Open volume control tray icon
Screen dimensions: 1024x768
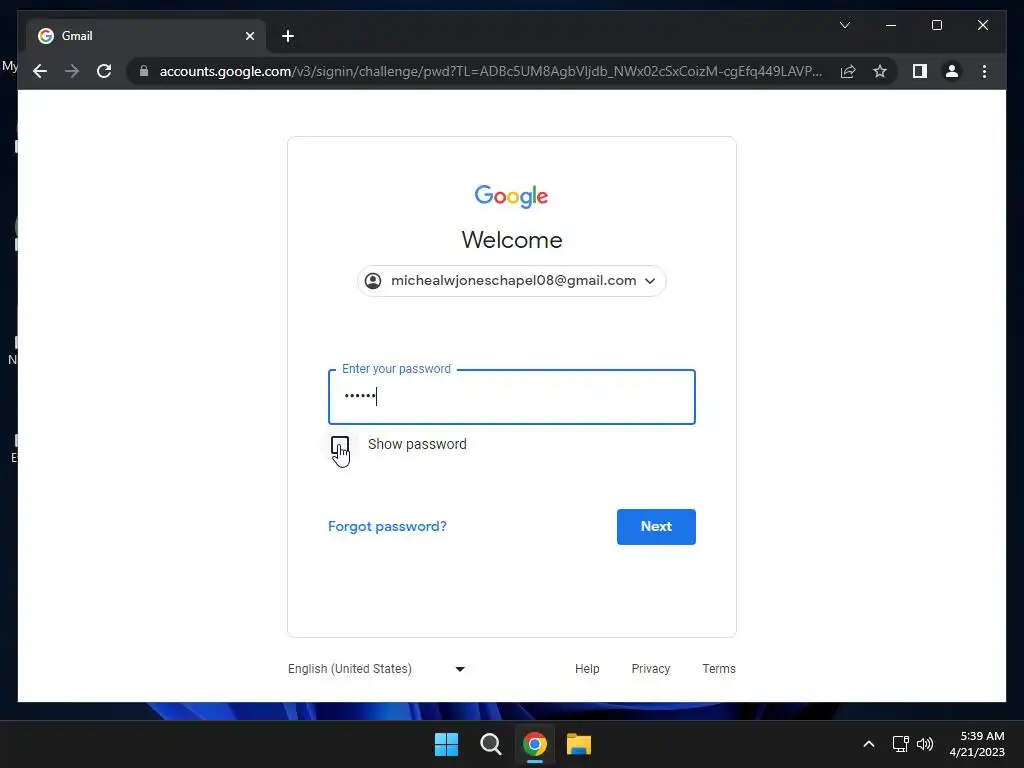(x=925, y=744)
